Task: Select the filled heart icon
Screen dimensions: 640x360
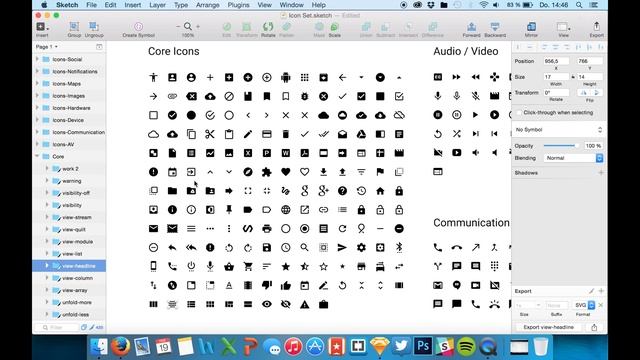Action: click(286, 172)
